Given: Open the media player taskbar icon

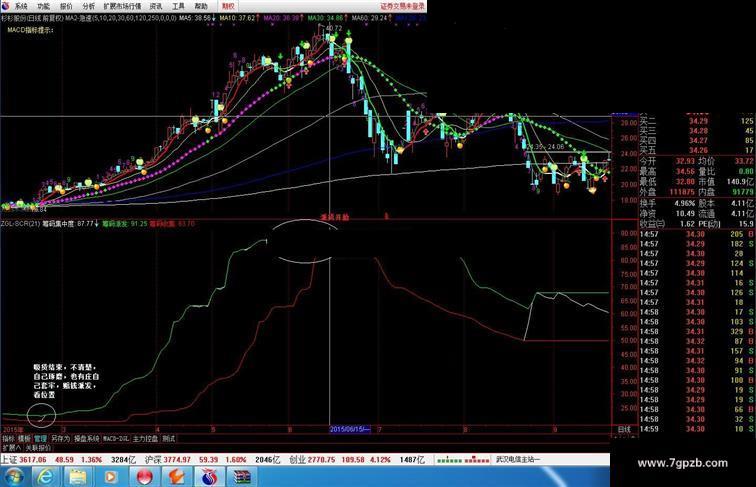Looking at the screenshot, I should tap(110, 476).
